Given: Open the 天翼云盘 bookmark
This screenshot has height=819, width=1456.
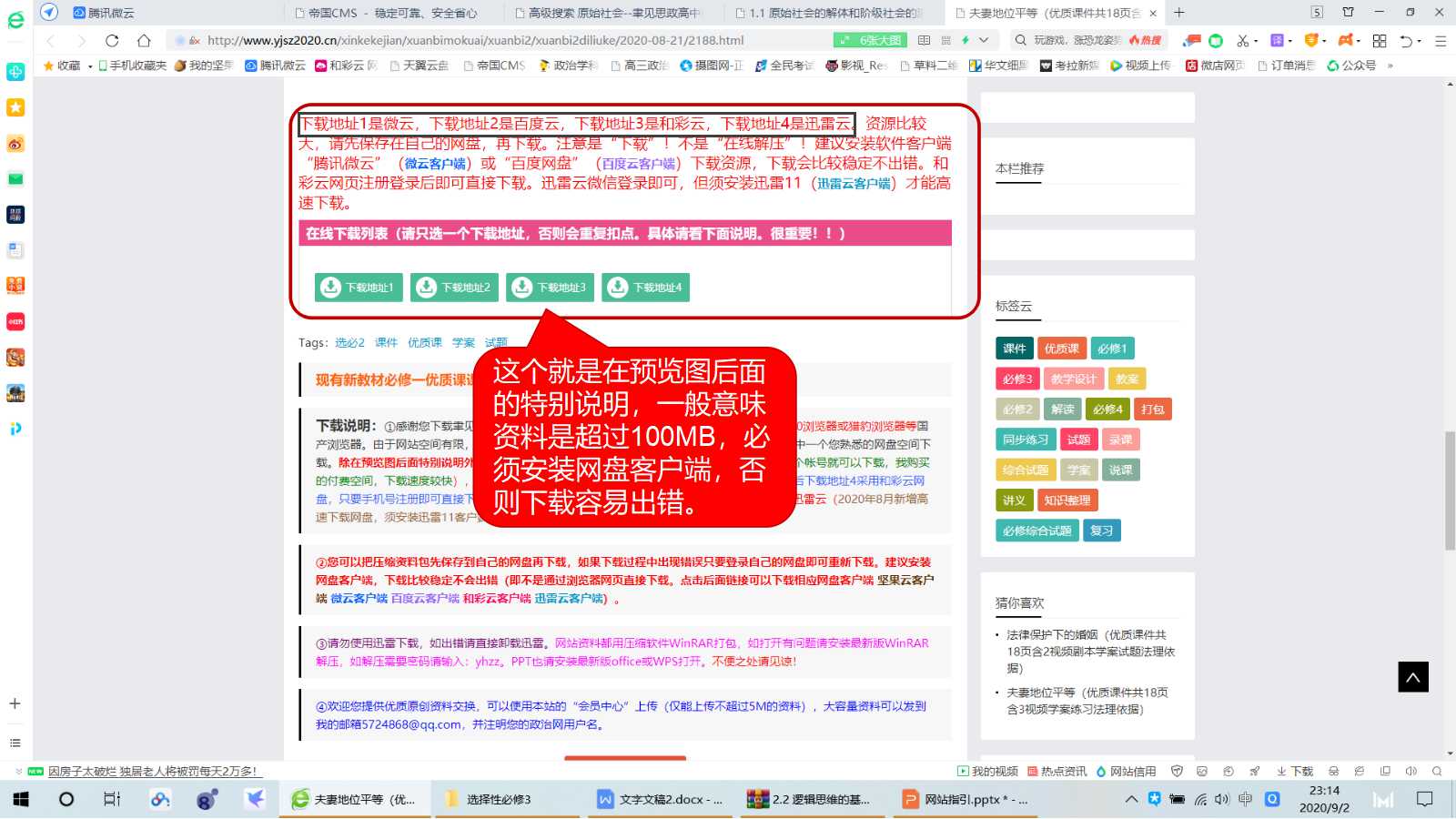Looking at the screenshot, I should [419, 66].
